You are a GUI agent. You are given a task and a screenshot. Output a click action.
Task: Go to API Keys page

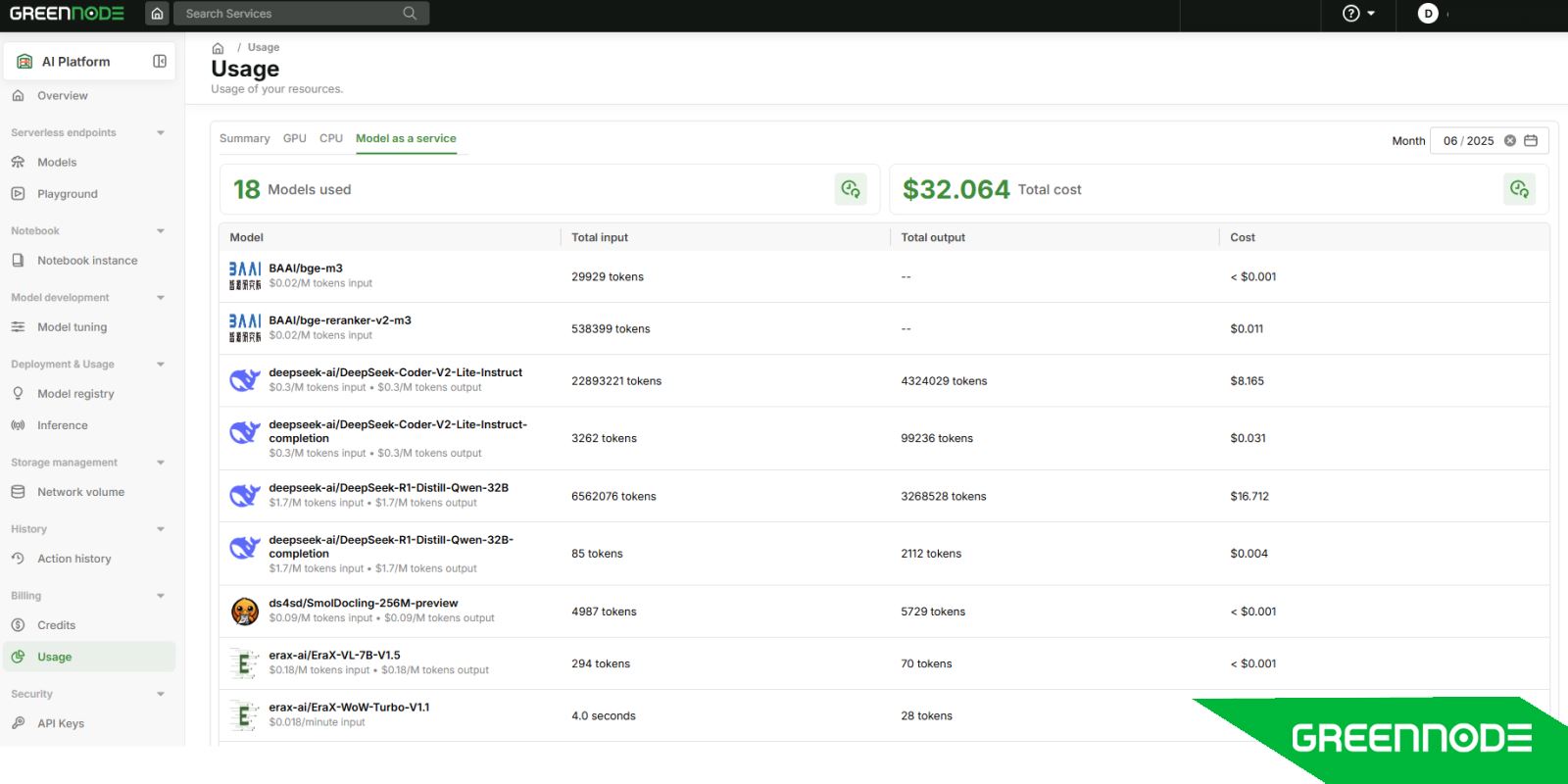pos(61,723)
